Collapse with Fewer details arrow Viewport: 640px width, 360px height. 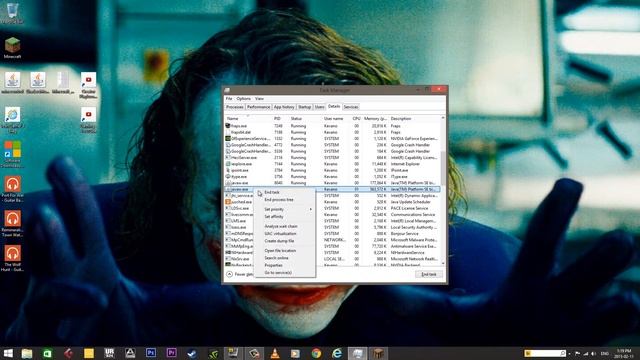(x=229, y=274)
